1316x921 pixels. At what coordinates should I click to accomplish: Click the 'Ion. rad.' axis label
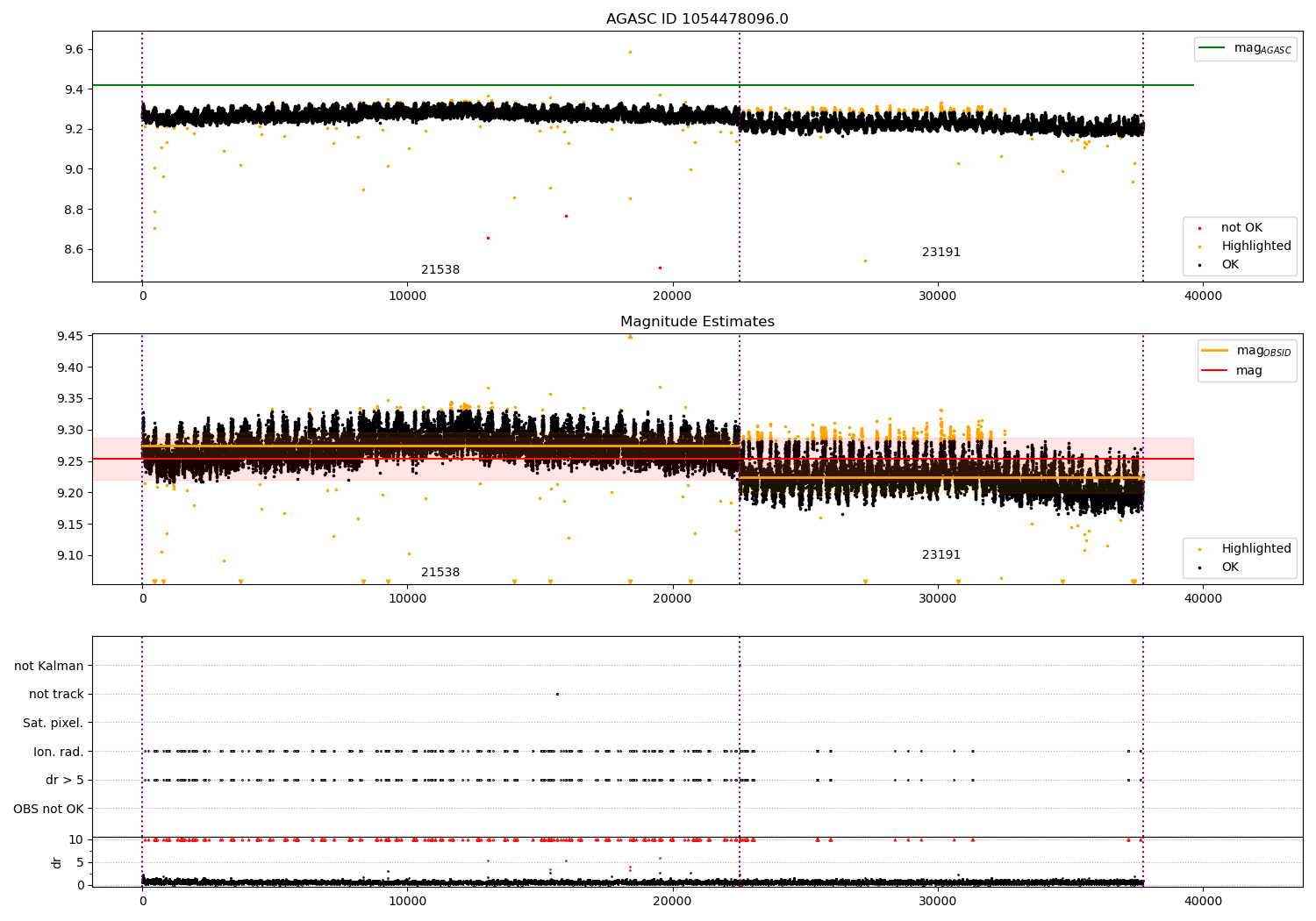tap(58, 752)
